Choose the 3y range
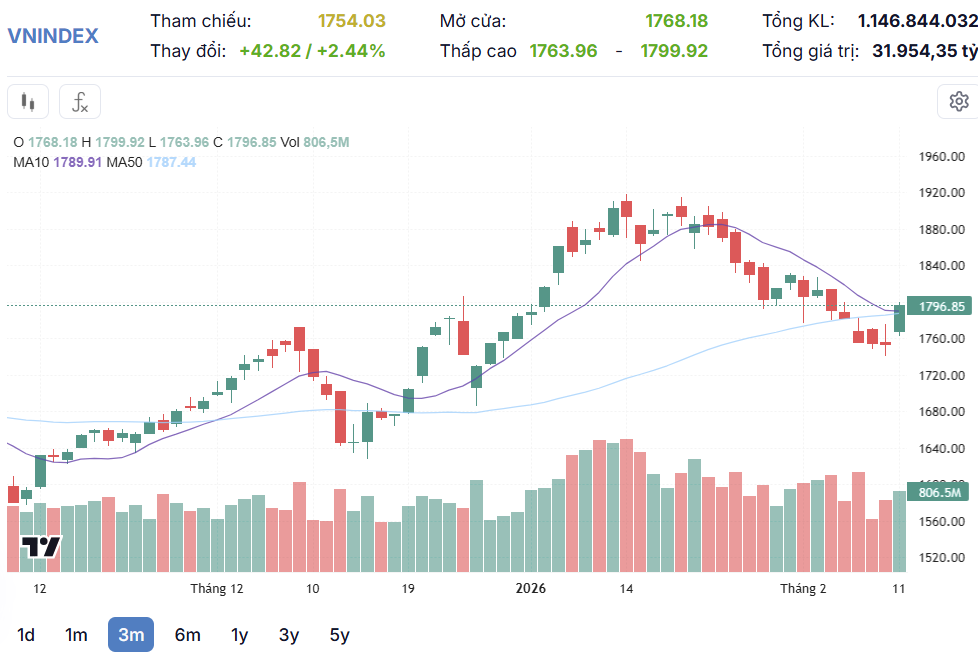 click(289, 634)
